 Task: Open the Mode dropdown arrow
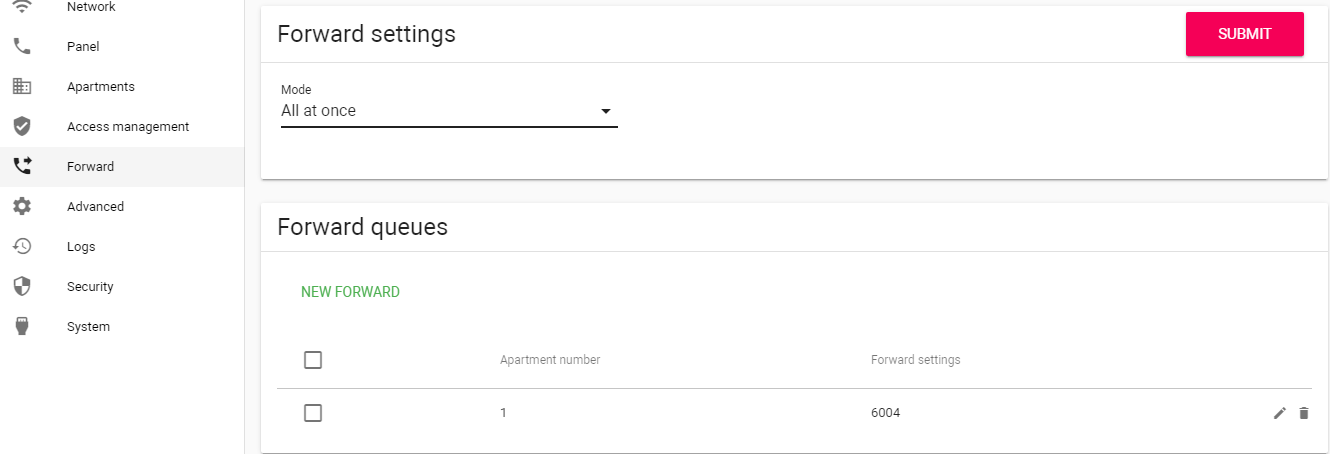pyautogui.click(x=605, y=111)
